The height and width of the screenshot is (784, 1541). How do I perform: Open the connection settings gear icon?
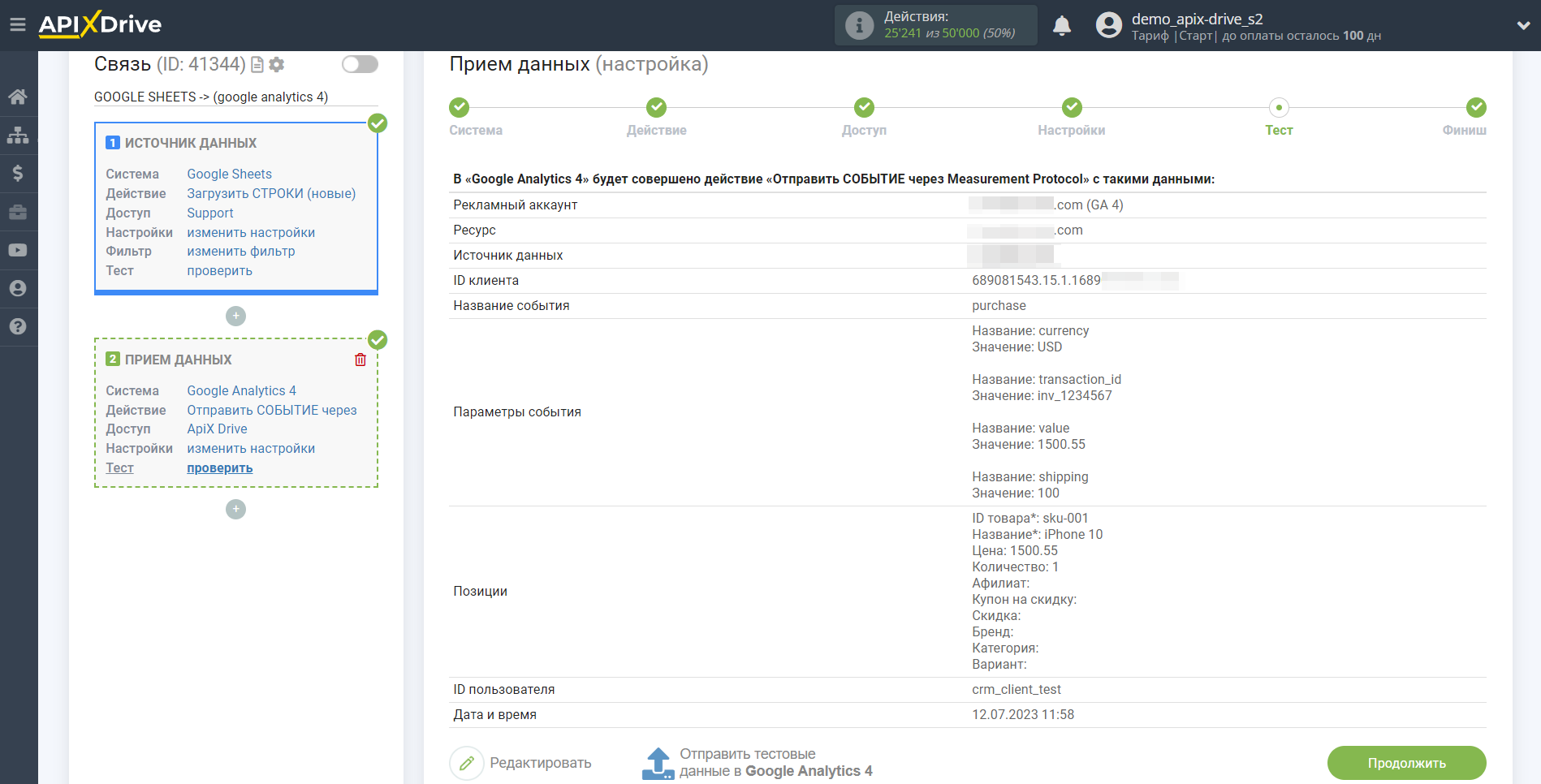coord(277,64)
